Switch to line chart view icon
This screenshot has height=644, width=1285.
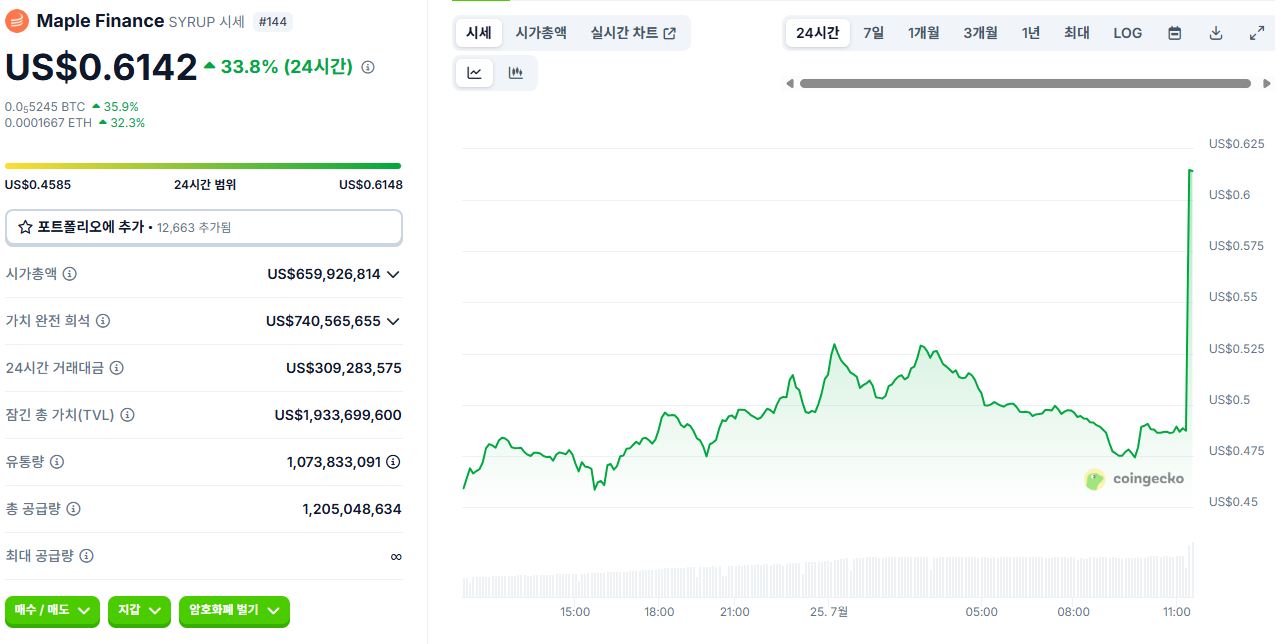coord(475,73)
